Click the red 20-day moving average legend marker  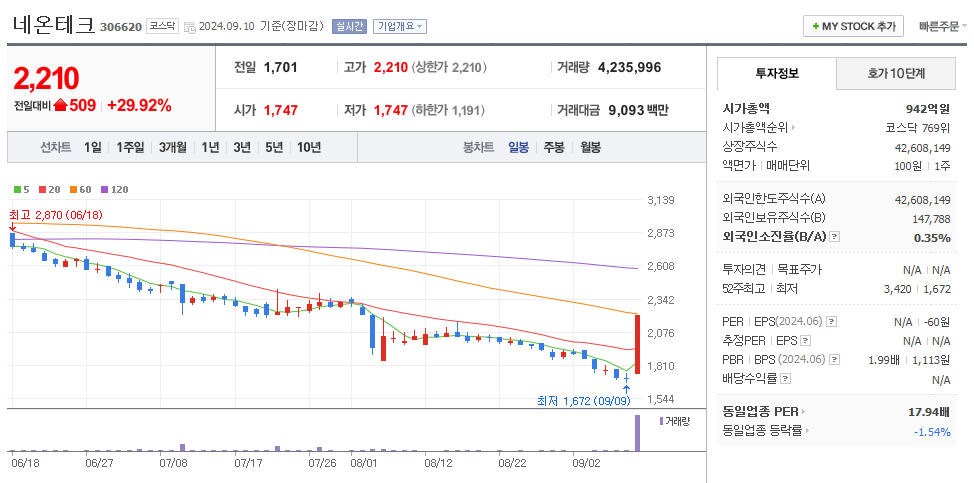[42, 189]
